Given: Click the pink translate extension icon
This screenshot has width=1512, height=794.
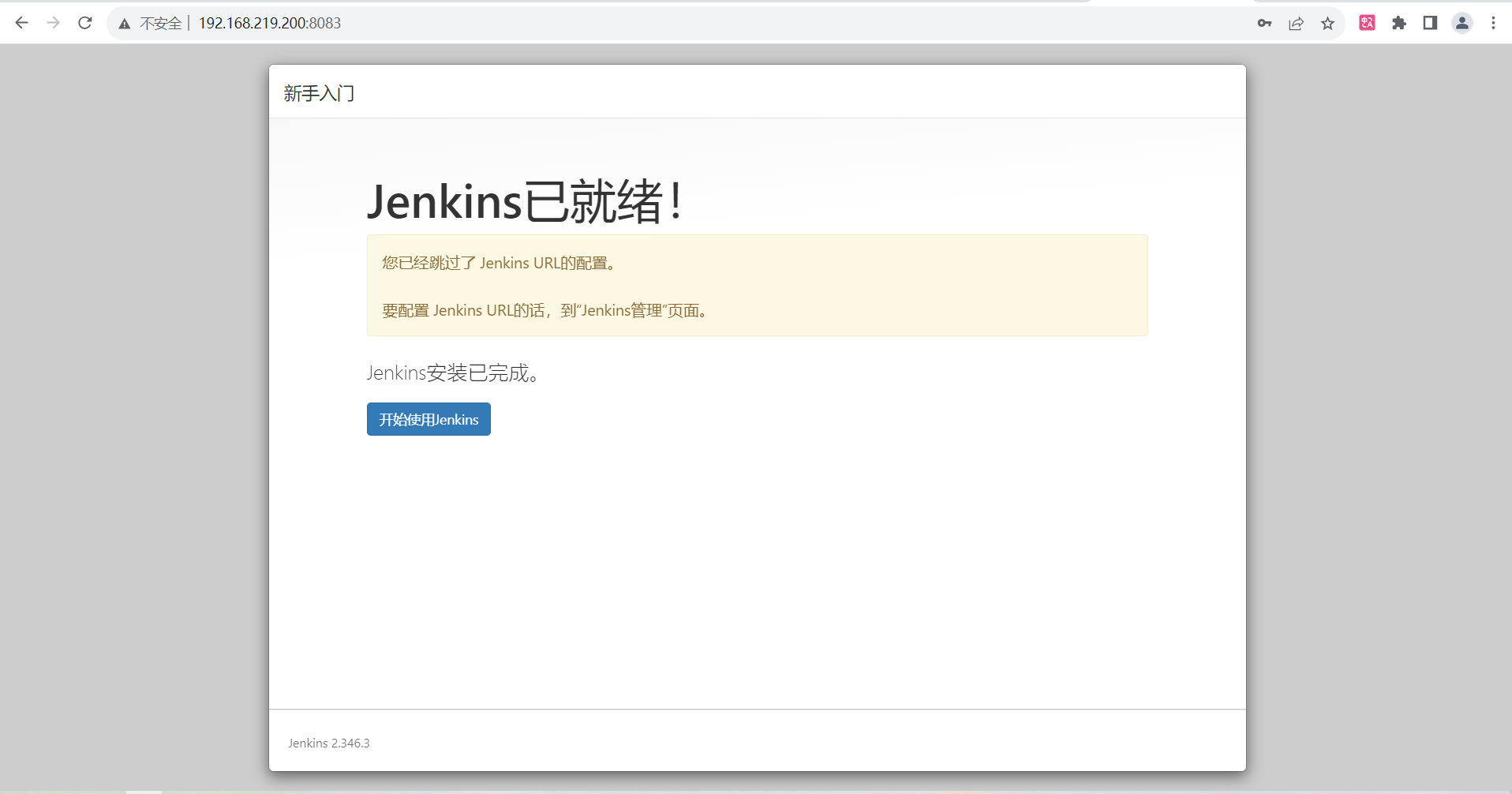Looking at the screenshot, I should pyautogui.click(x=1368, y=23).
